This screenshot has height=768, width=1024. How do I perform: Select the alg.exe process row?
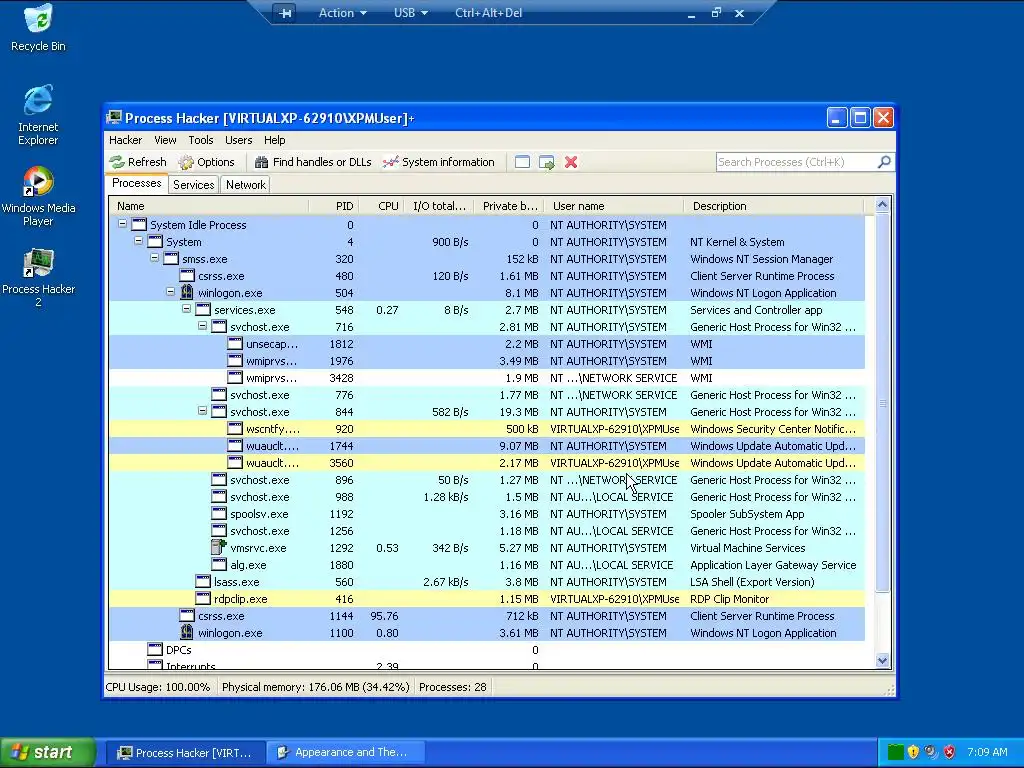[x=487, y=565]
